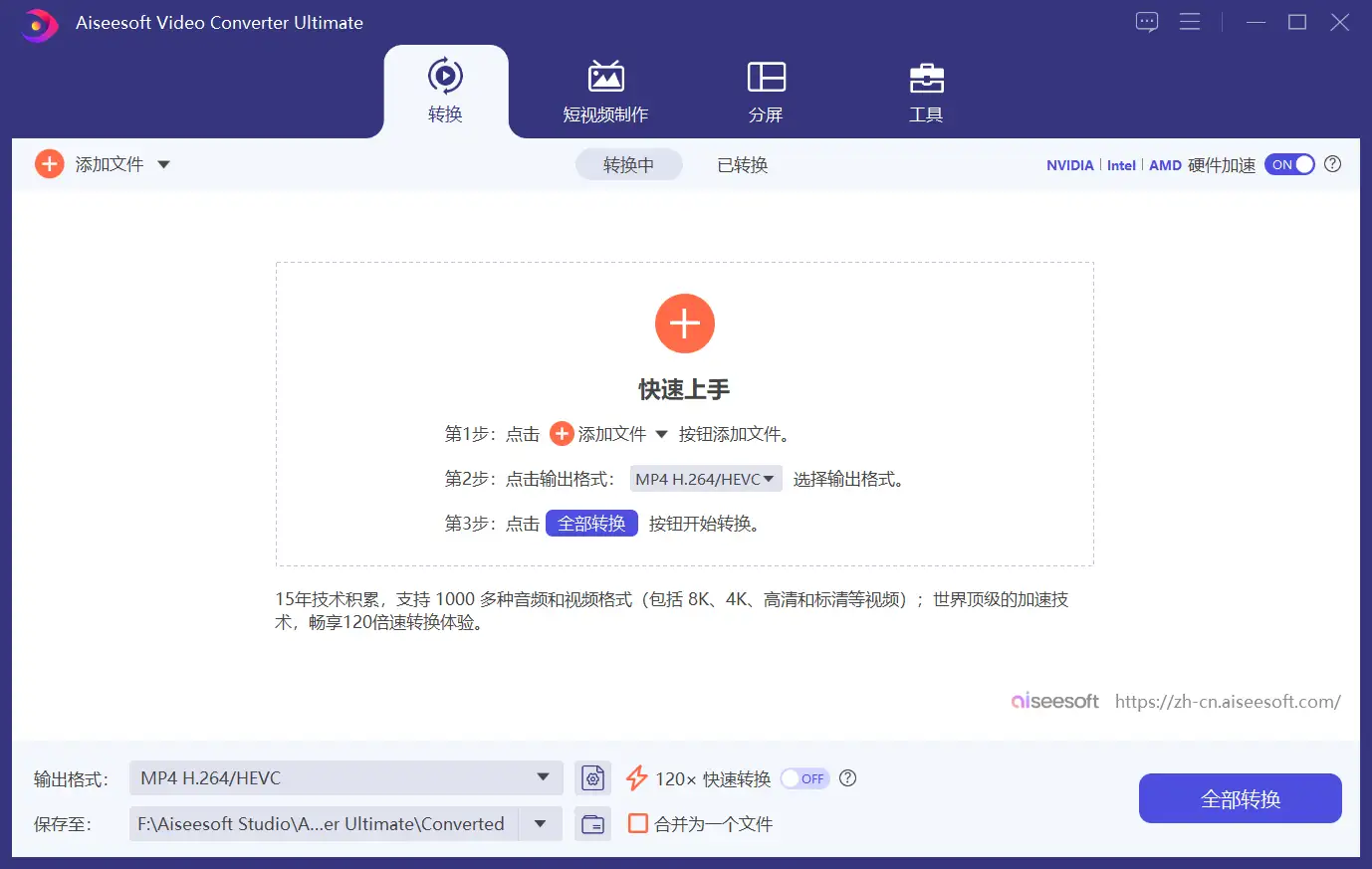Open the 工具 toolbox panel
This screenshot has width=1372, height=869.
click(926, 90)
